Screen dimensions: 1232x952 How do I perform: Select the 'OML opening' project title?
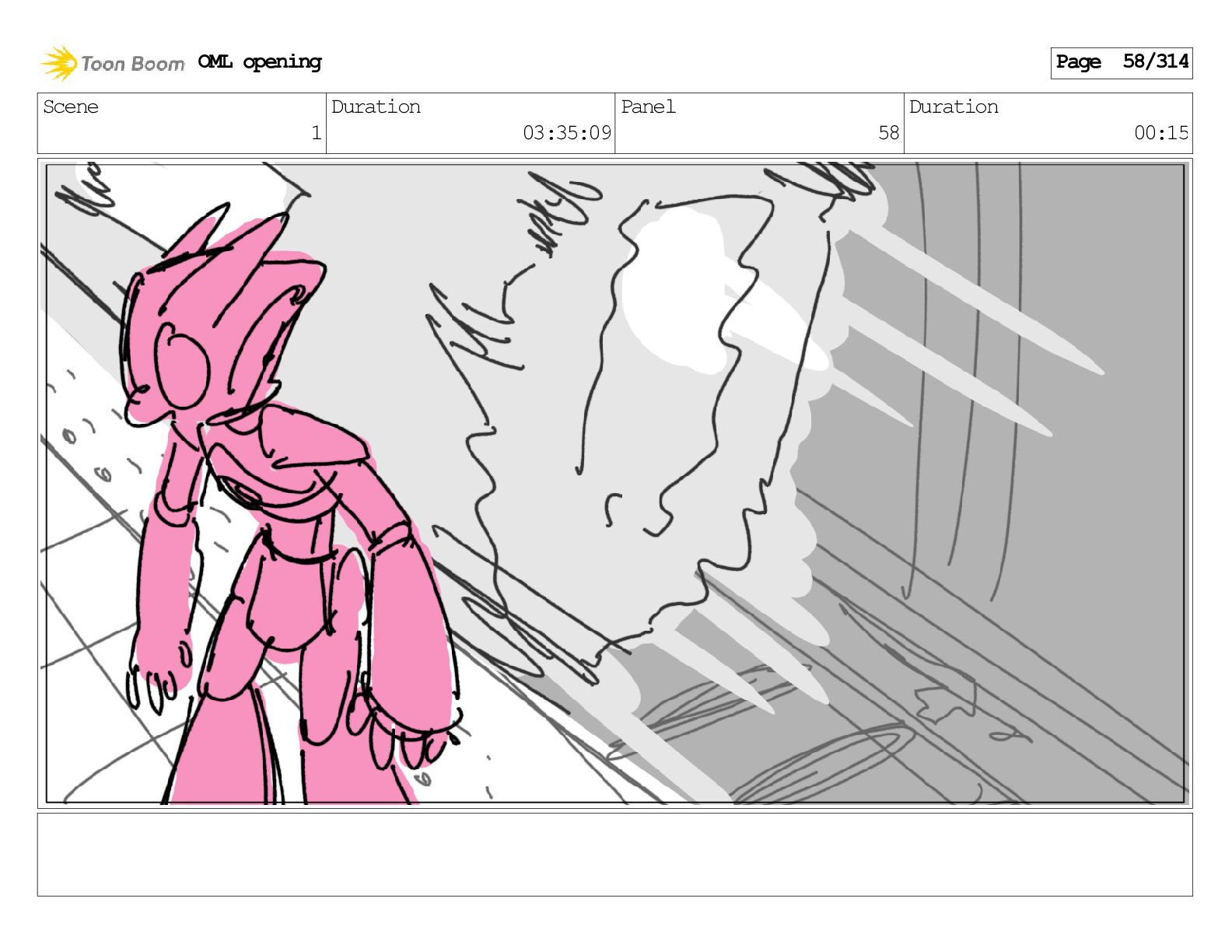259,62
